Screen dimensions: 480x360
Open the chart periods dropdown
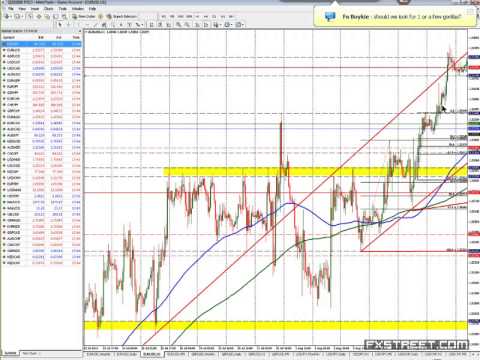point(228,25)
